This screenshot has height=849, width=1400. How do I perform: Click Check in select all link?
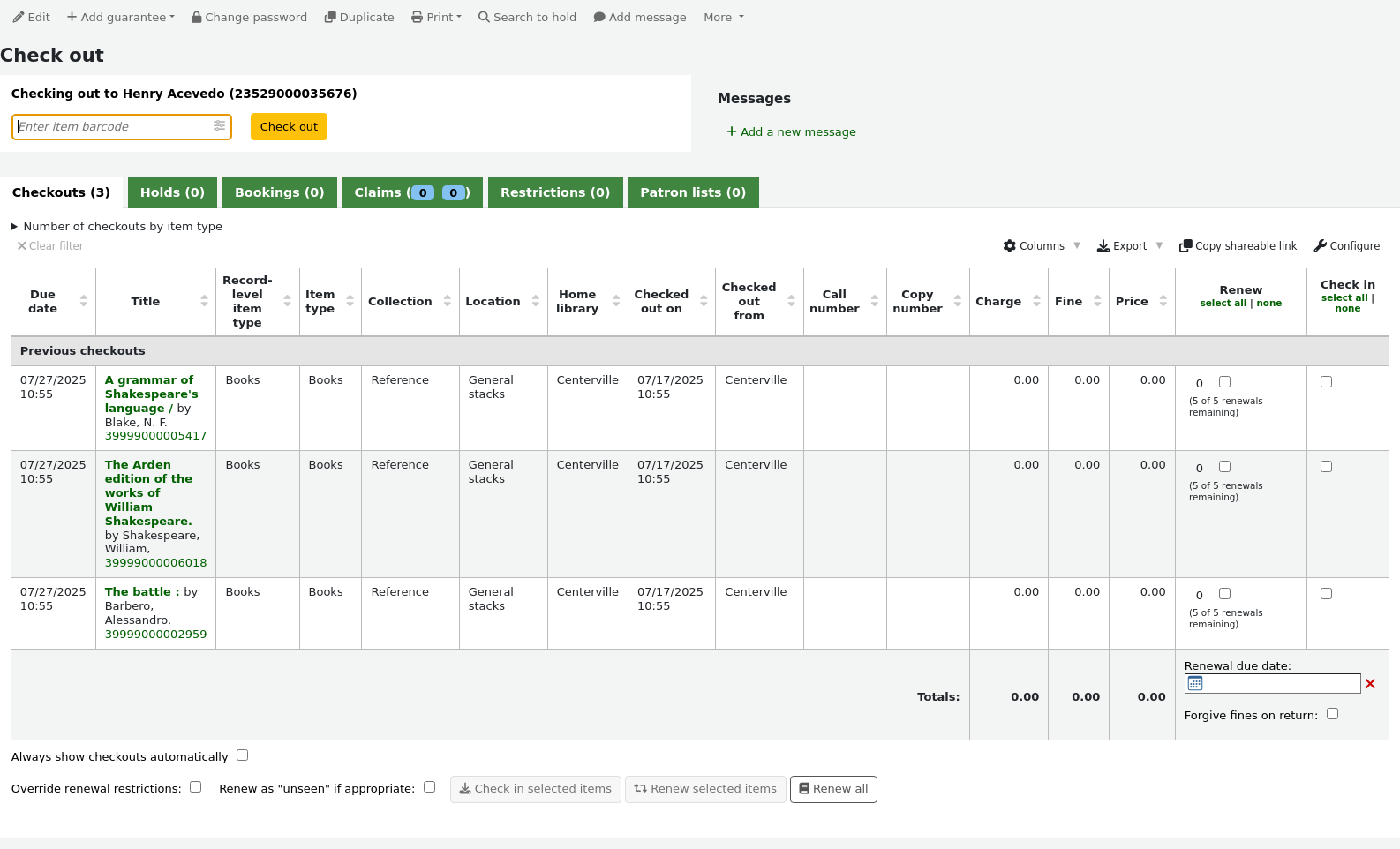pyautogui.click(x=1344, y=297)
